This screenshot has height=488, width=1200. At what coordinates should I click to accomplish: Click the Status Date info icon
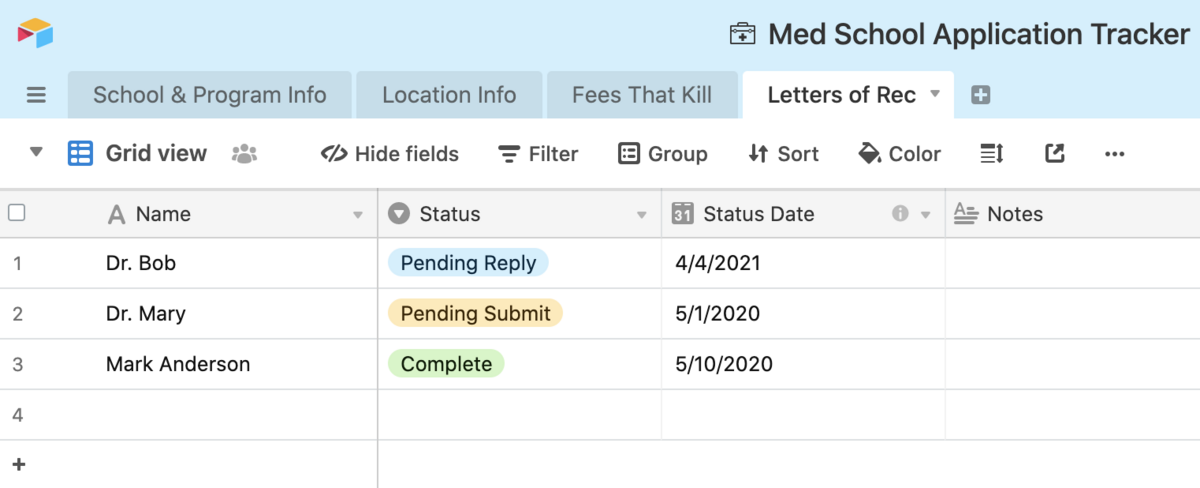(x=900, y=214)
